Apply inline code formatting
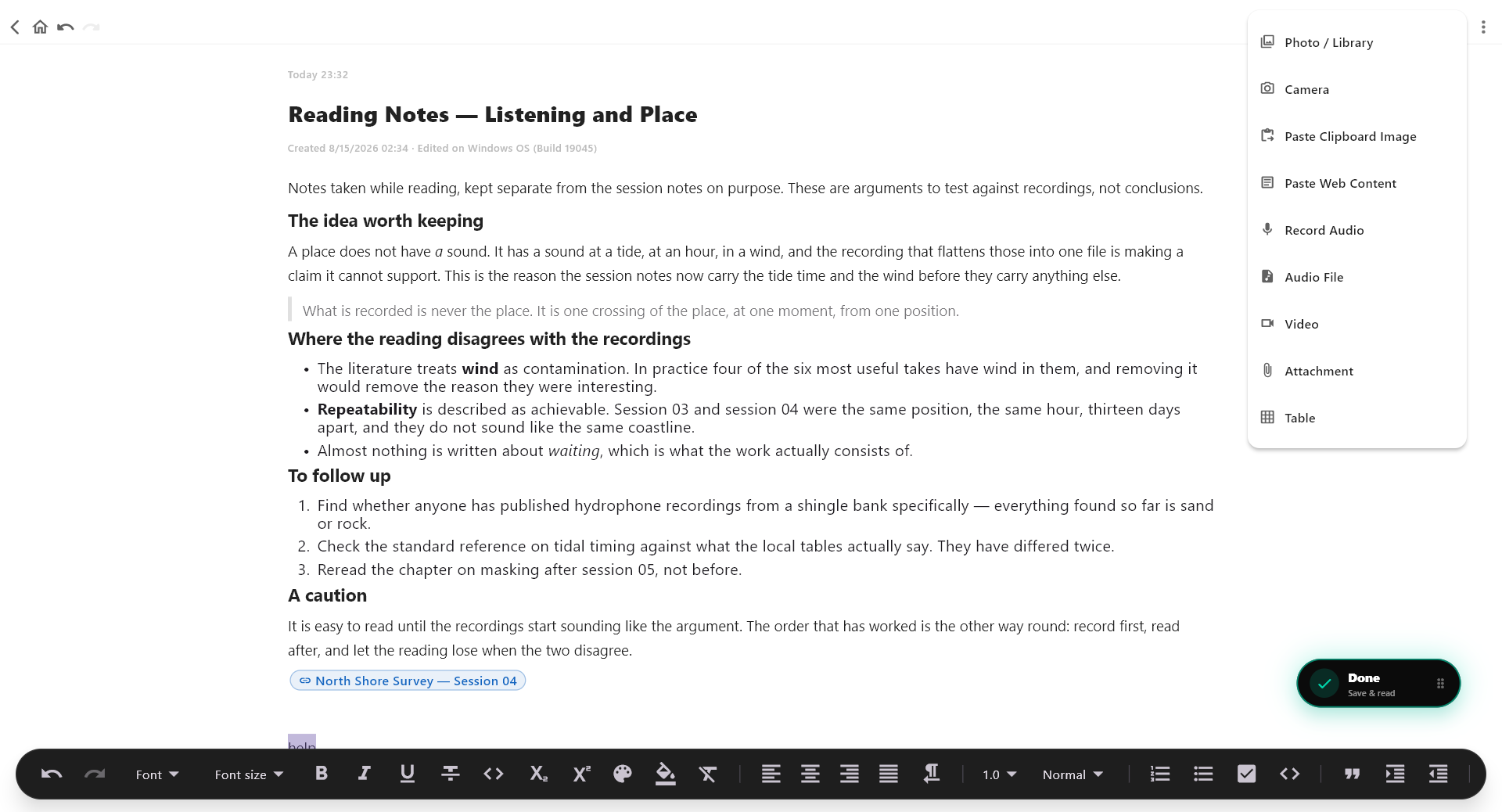 click(494, 774)
